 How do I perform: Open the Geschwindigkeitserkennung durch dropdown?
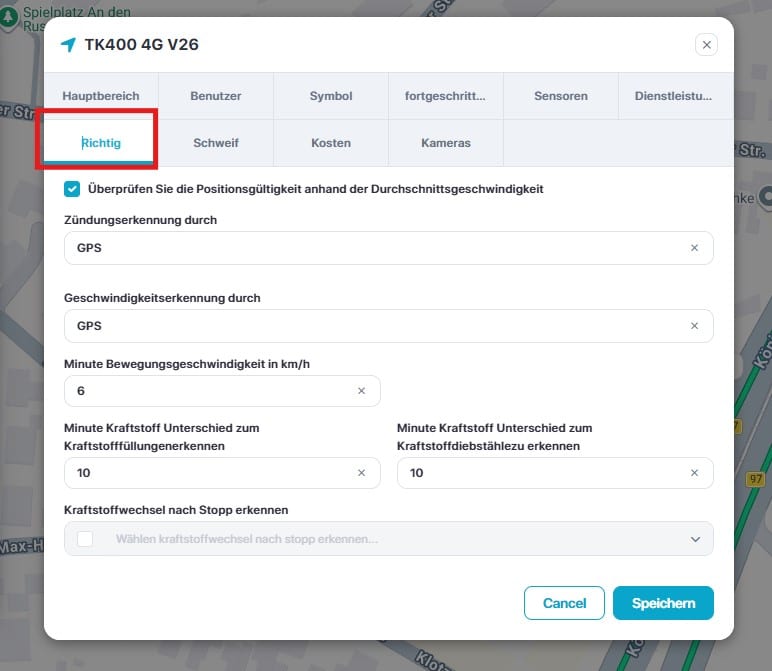[380, 326]
